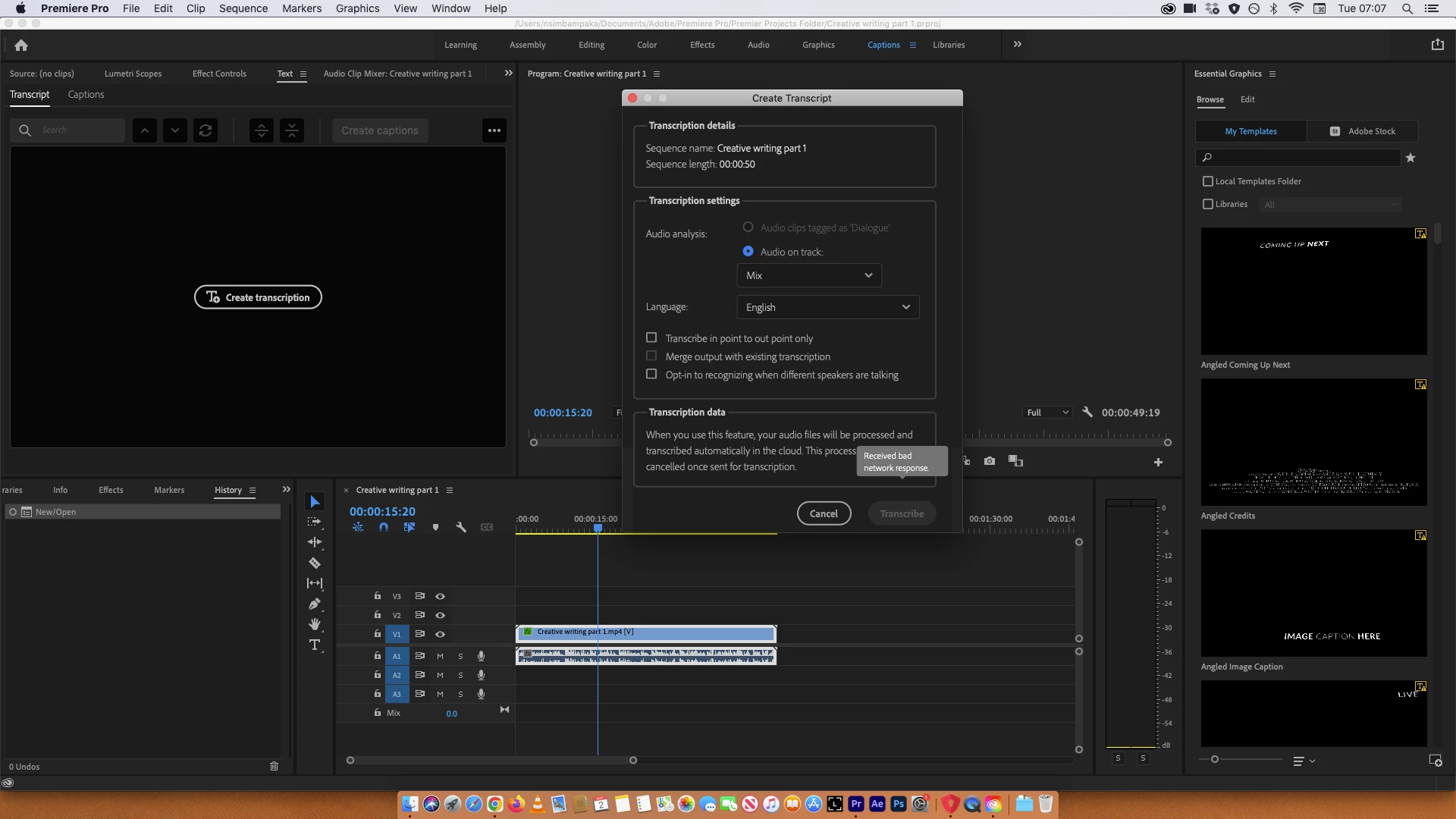The height and width of the screenshot is (819, 1456).
Task: Click the Export Frame camera icon
Action: click(x=990, y=461)
